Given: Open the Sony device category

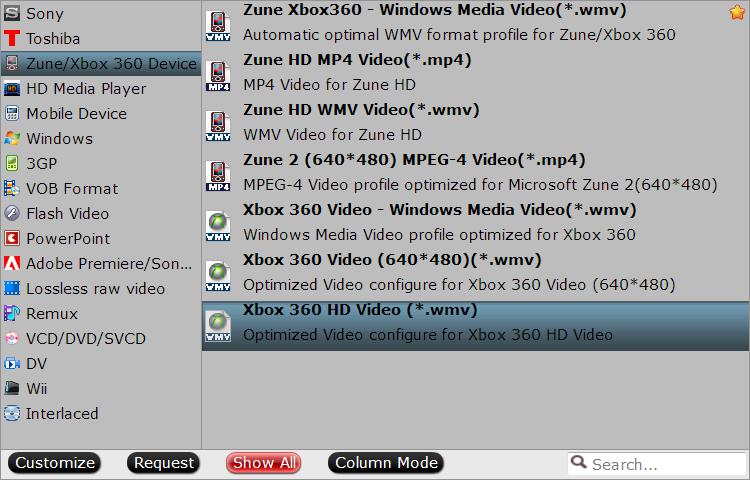Looking at the screenshot, I should [100, 13].
